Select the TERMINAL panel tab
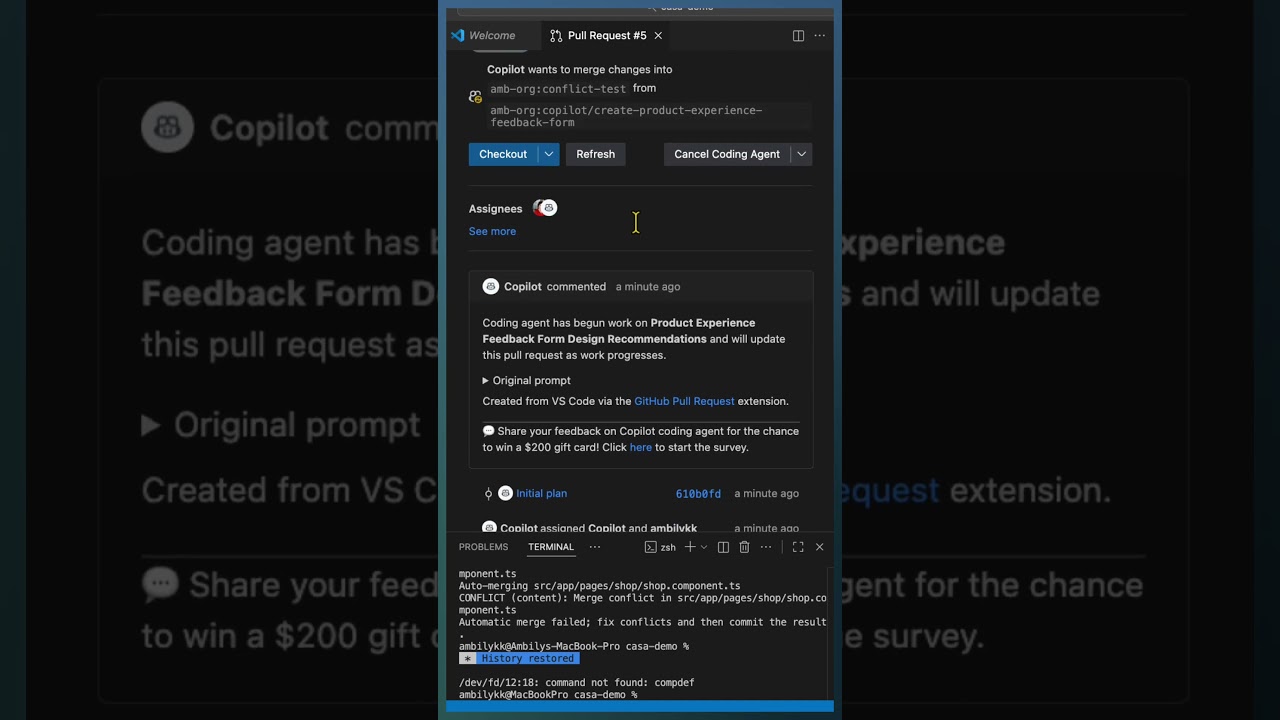 pos(551,547)
